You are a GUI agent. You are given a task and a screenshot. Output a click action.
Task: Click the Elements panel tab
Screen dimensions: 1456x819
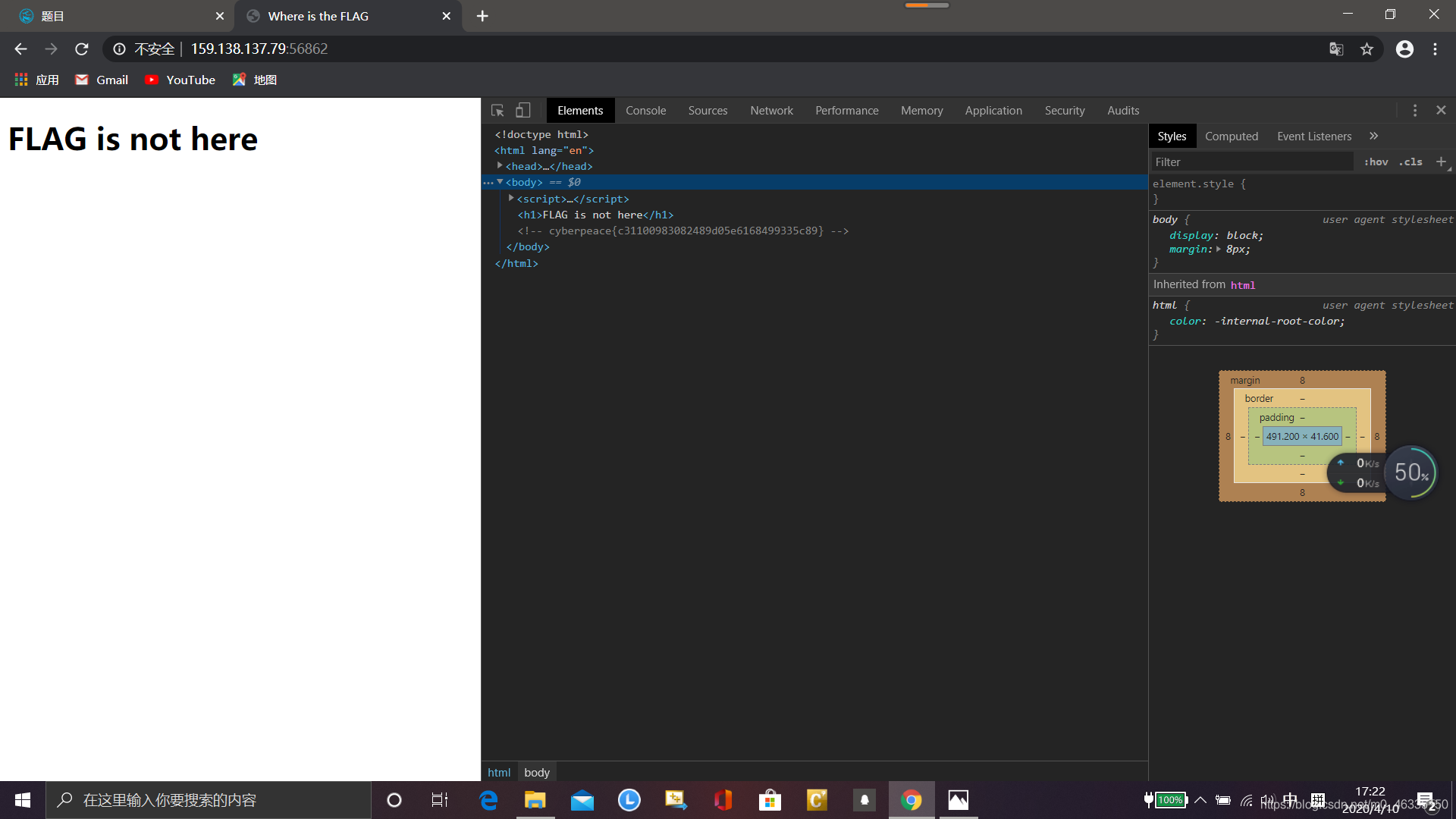(579, 110)
